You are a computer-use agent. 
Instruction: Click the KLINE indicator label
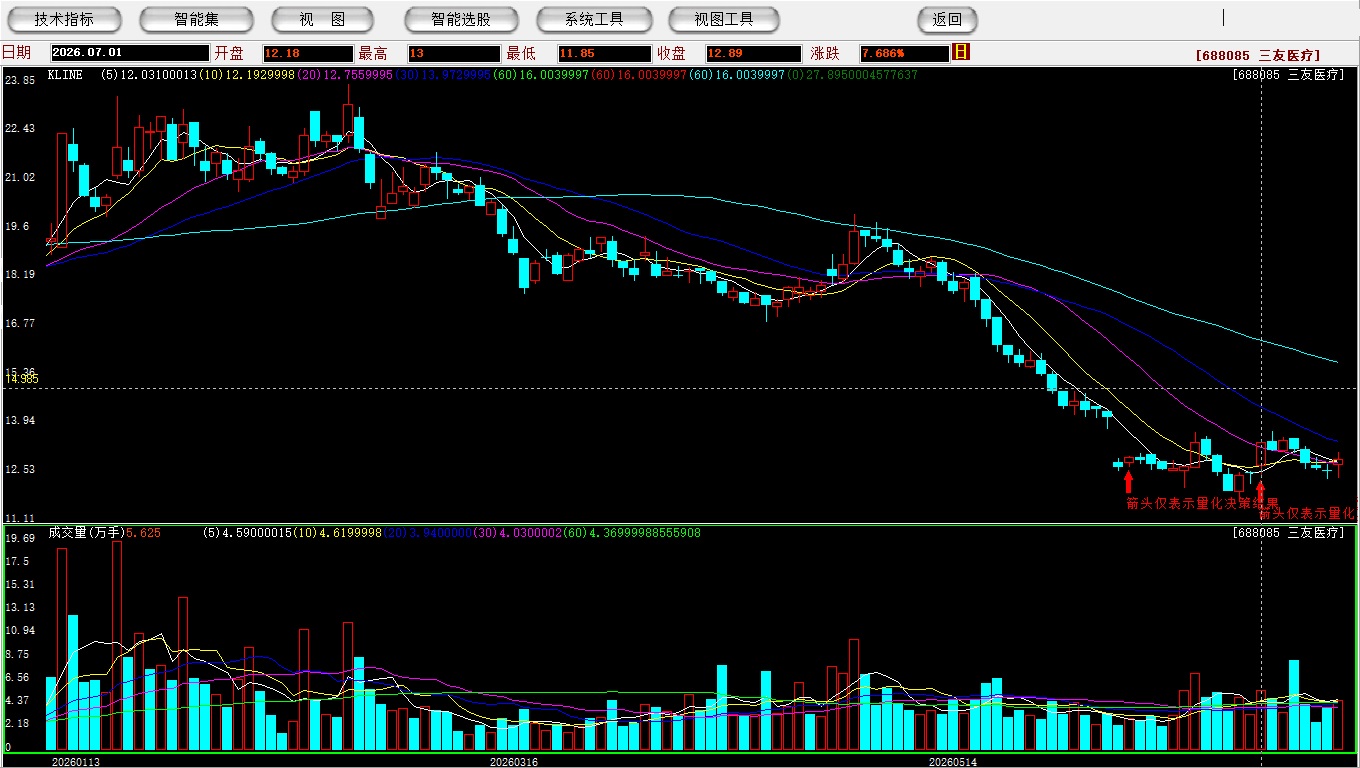[65, 75]
